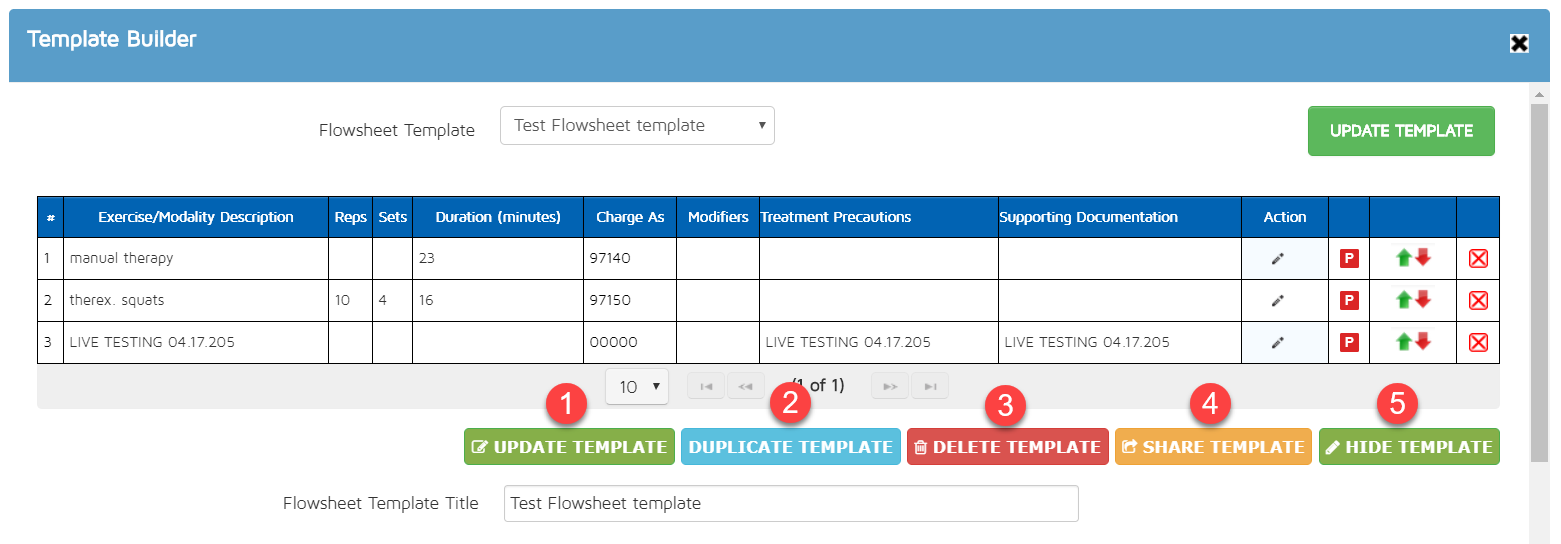Close the Template Builder dialog
Screen dimensions: 1561x544
tap(1519, 43)
